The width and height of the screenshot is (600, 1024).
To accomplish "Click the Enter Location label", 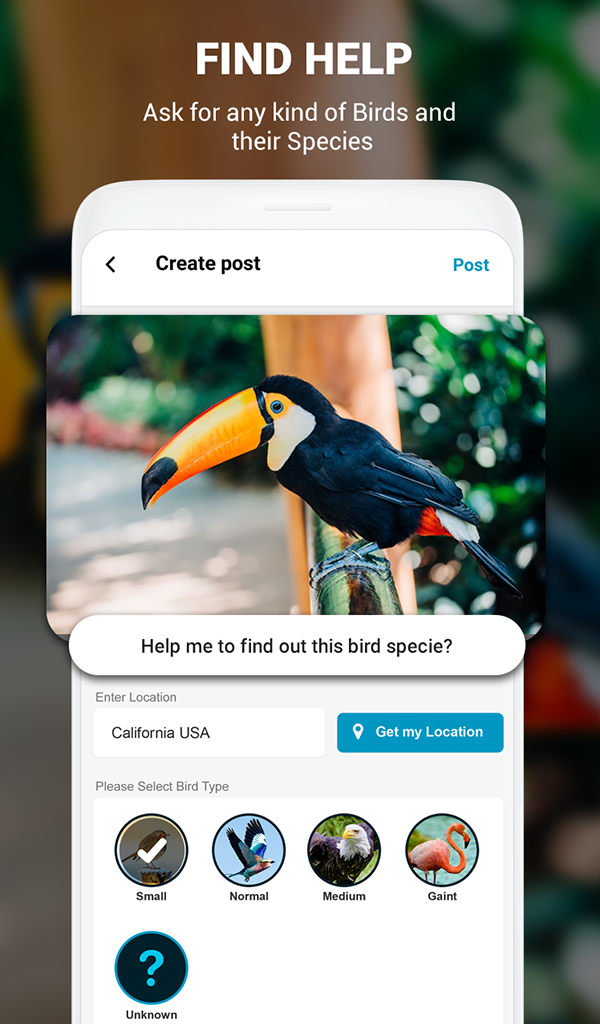I will [x=136, y=697].
